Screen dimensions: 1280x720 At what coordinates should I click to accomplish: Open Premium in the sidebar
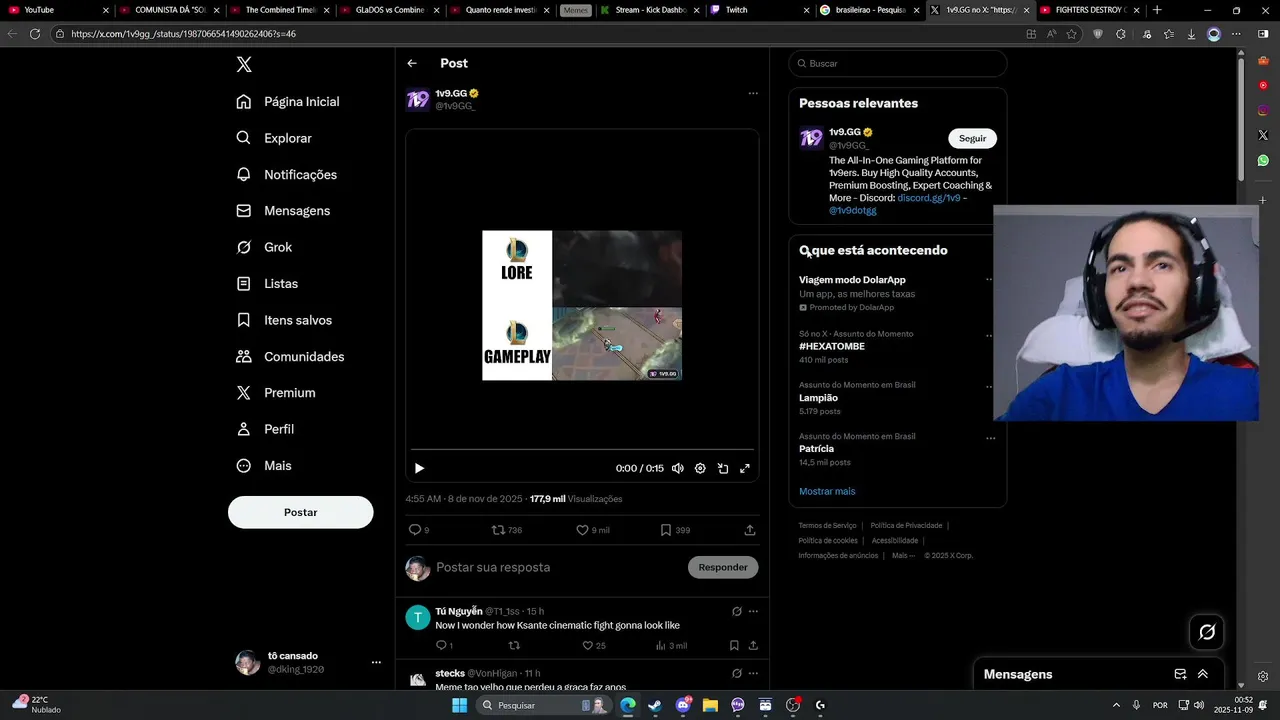276,393
